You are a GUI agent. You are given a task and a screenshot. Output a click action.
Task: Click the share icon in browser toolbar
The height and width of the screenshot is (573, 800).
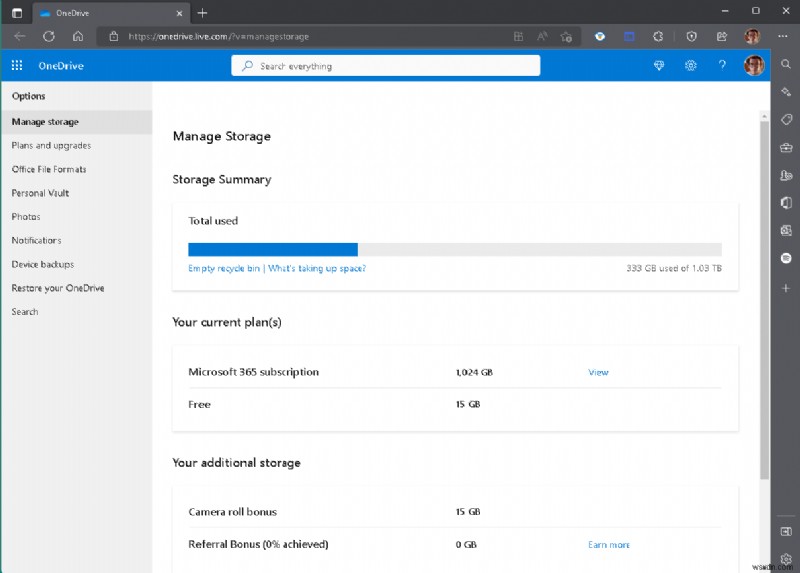[x=721, y=36]
